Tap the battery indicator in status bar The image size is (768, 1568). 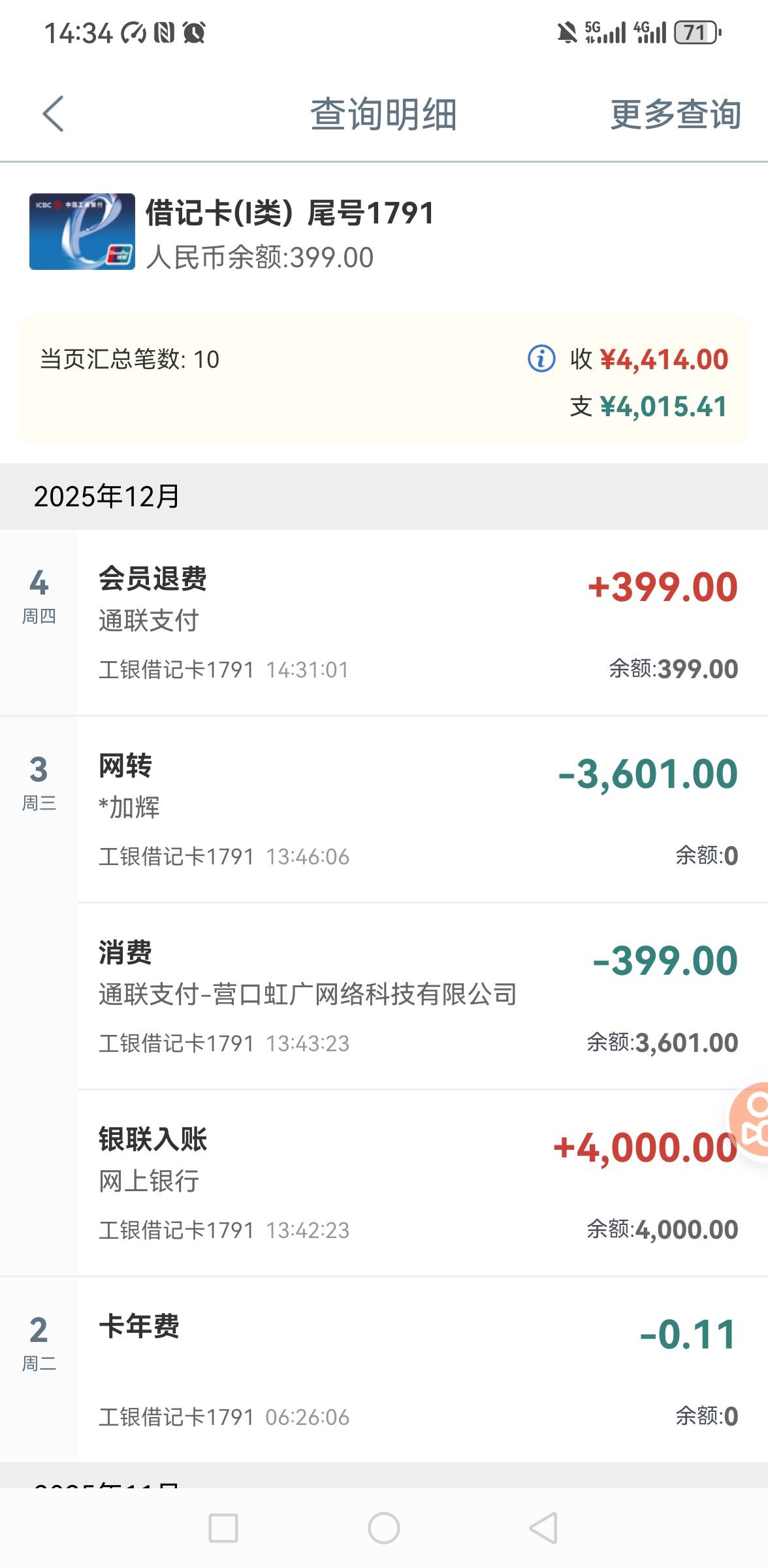pyautogui.click(x=697, y=32)
